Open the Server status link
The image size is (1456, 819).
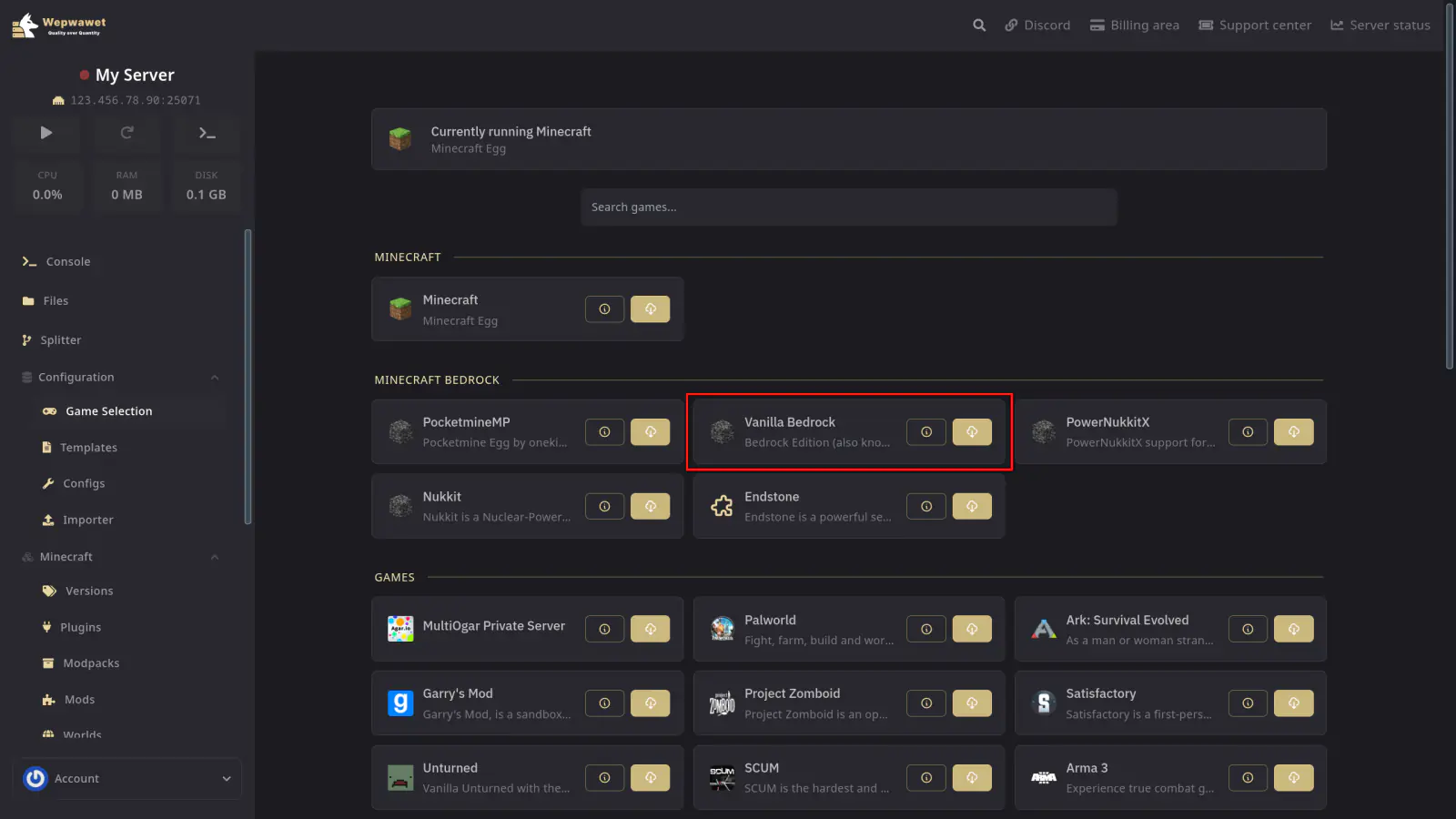[x=1380, y=25]
